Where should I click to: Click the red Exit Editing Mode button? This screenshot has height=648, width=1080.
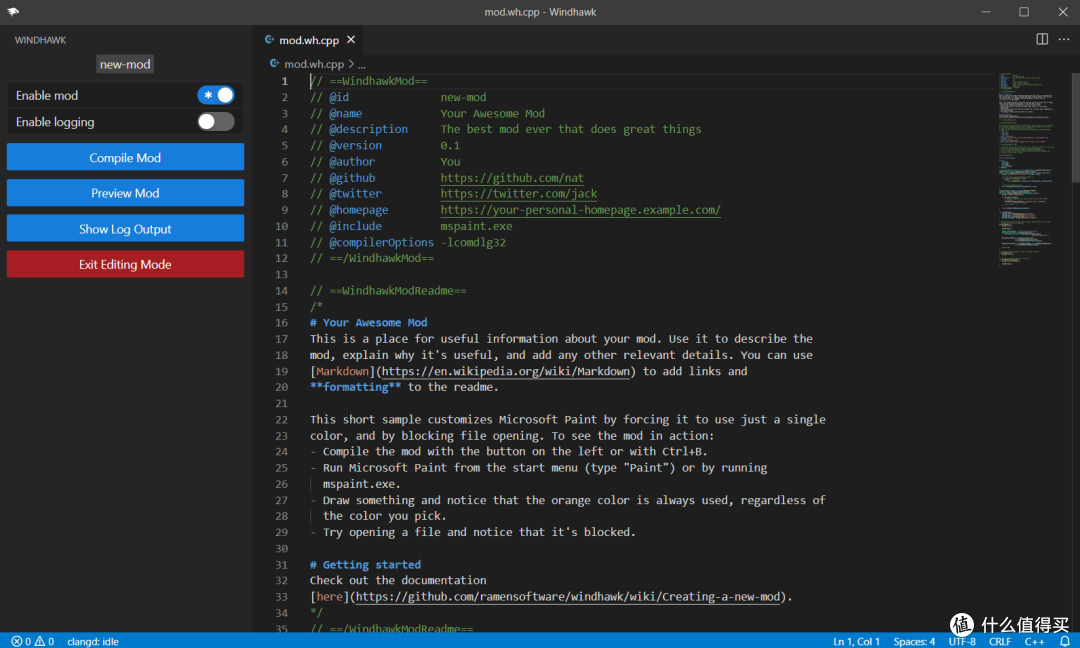125,264
